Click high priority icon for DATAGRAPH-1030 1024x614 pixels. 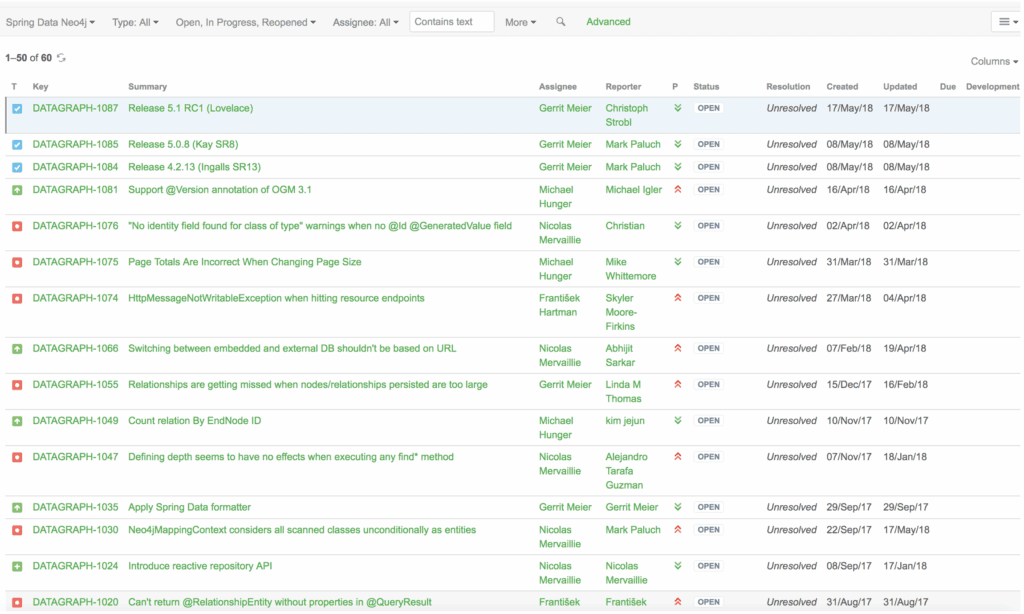pyautogui.click(x=678, y=530)
